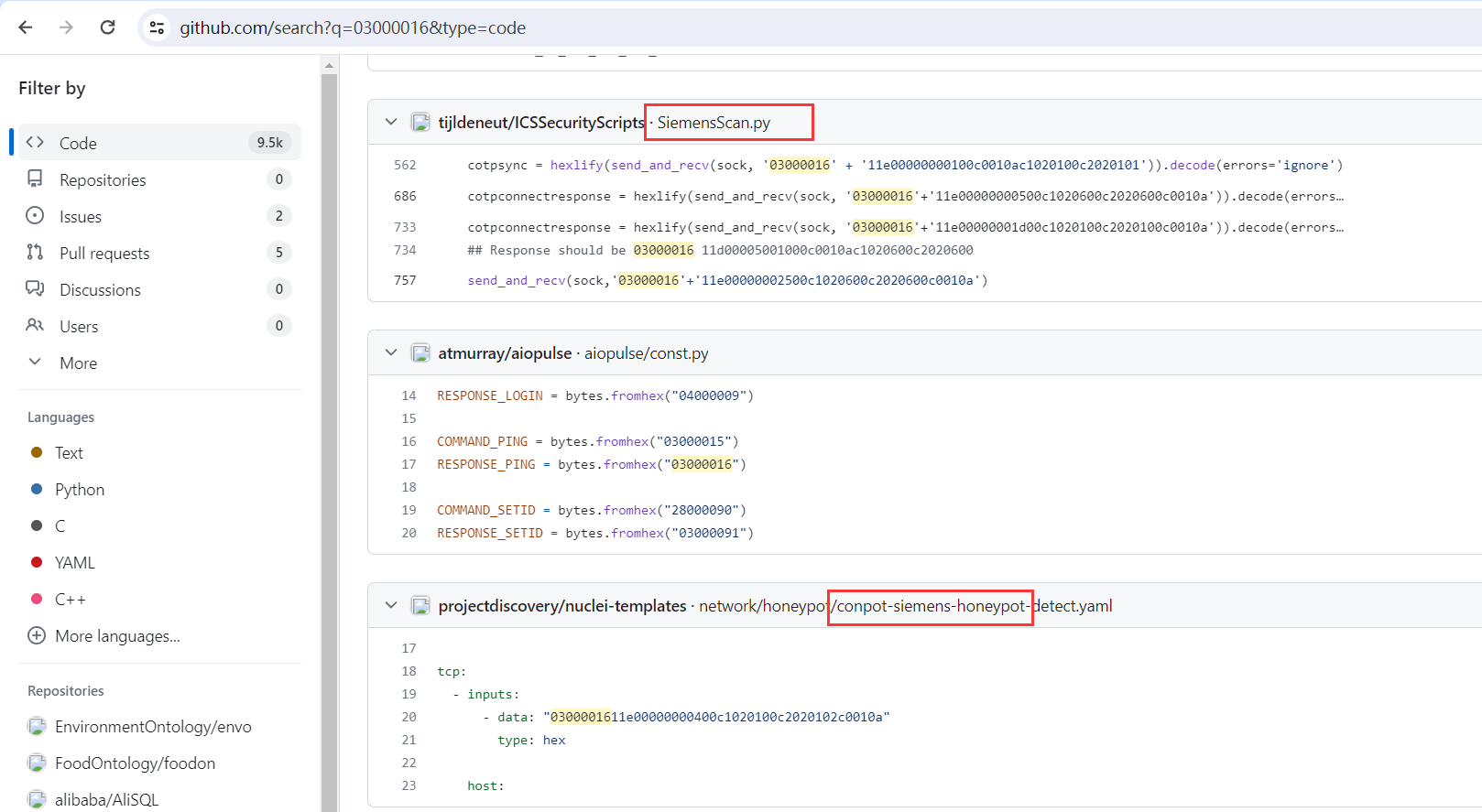Click projectdiscovery repository avatar icon

click(x=420, y=605)
